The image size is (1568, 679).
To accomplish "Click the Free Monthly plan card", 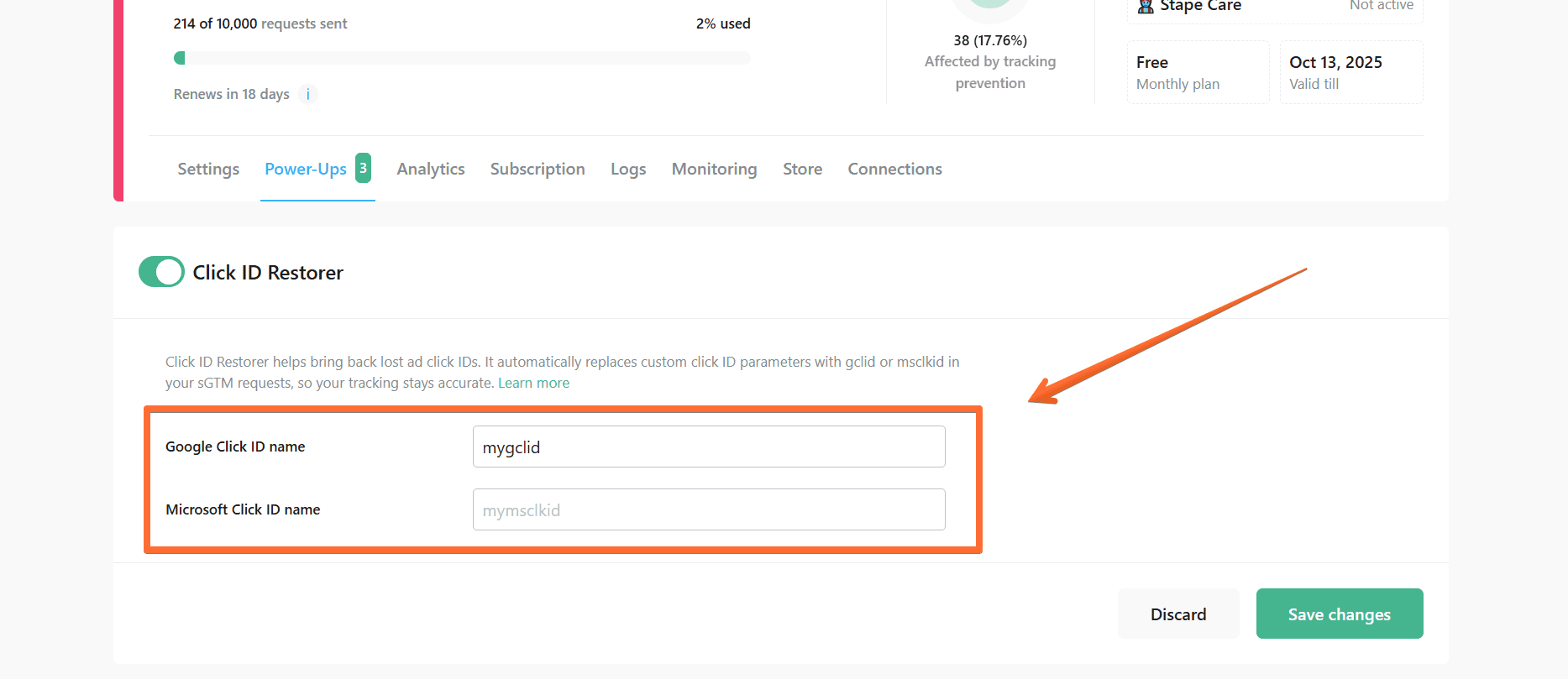I will pyautogui.click(x=1197, y=73).
